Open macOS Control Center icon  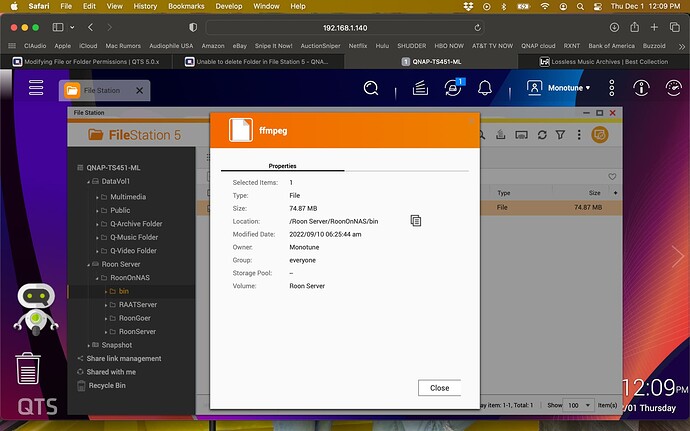click(598, 6)
